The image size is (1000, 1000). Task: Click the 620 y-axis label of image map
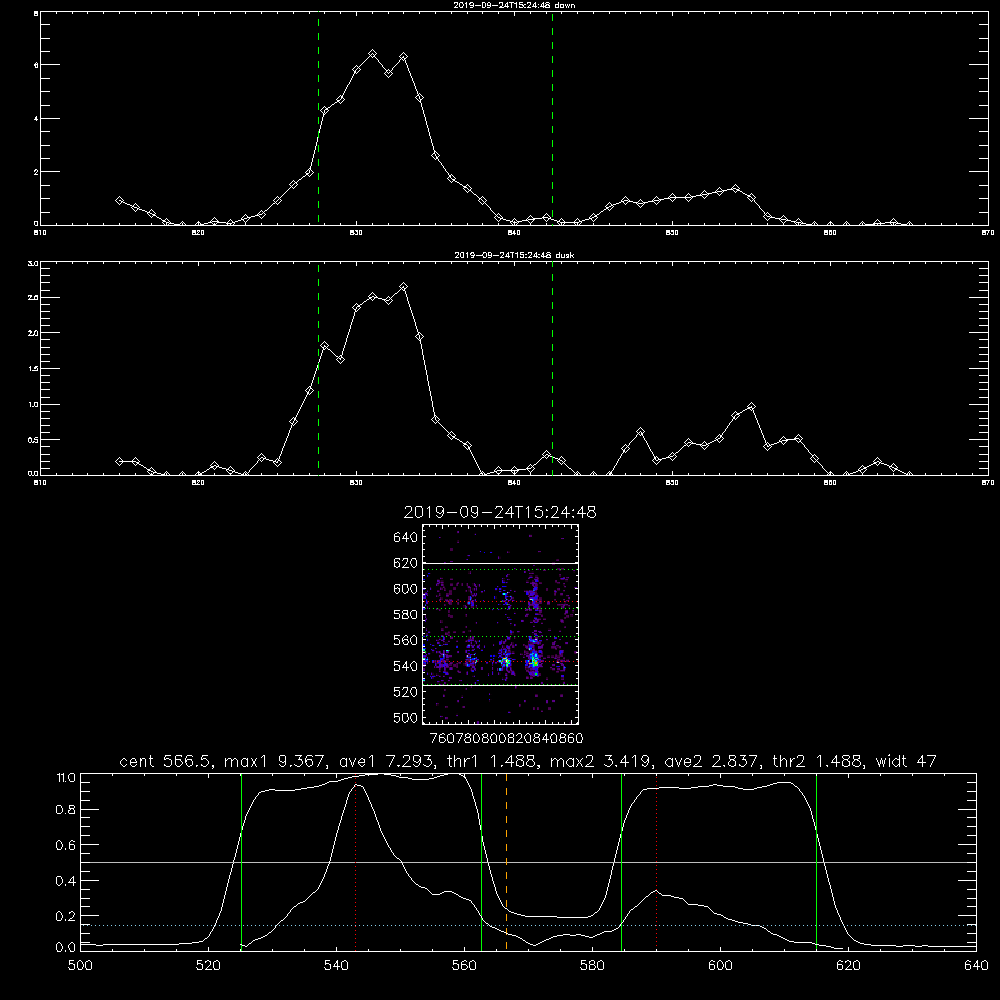tap(405, 563)
